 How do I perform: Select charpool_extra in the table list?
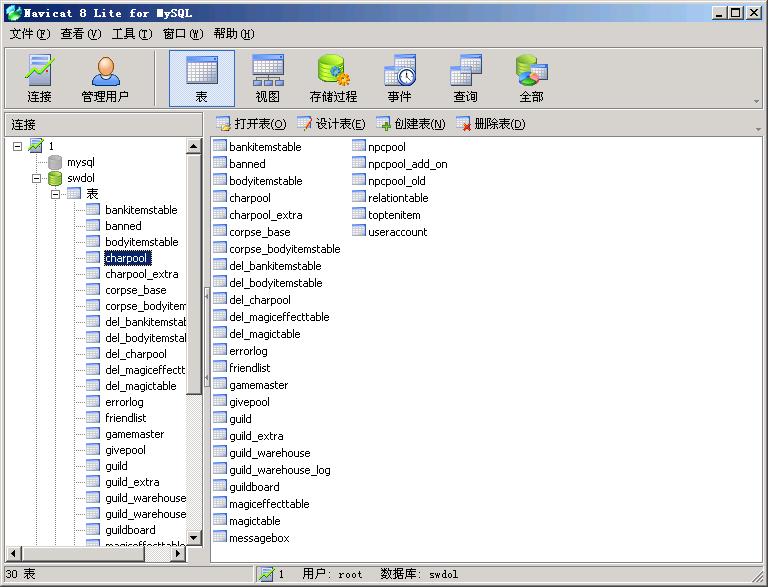coord(265,215)
